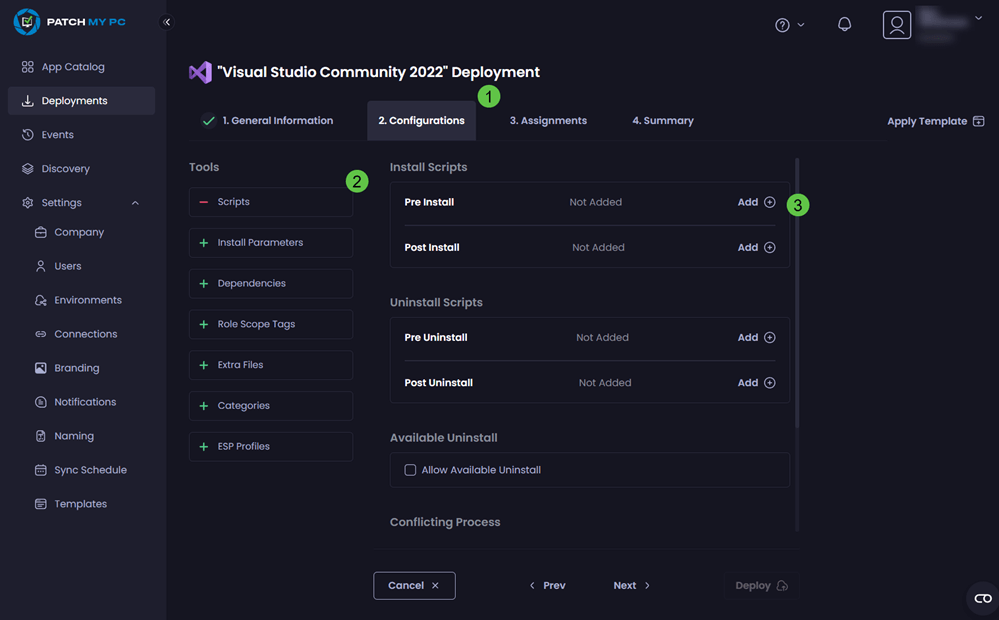The height and width of the screenshot is (620, 999).
Task: Open App Catalog in sidebar
Action: coord(81,67)
